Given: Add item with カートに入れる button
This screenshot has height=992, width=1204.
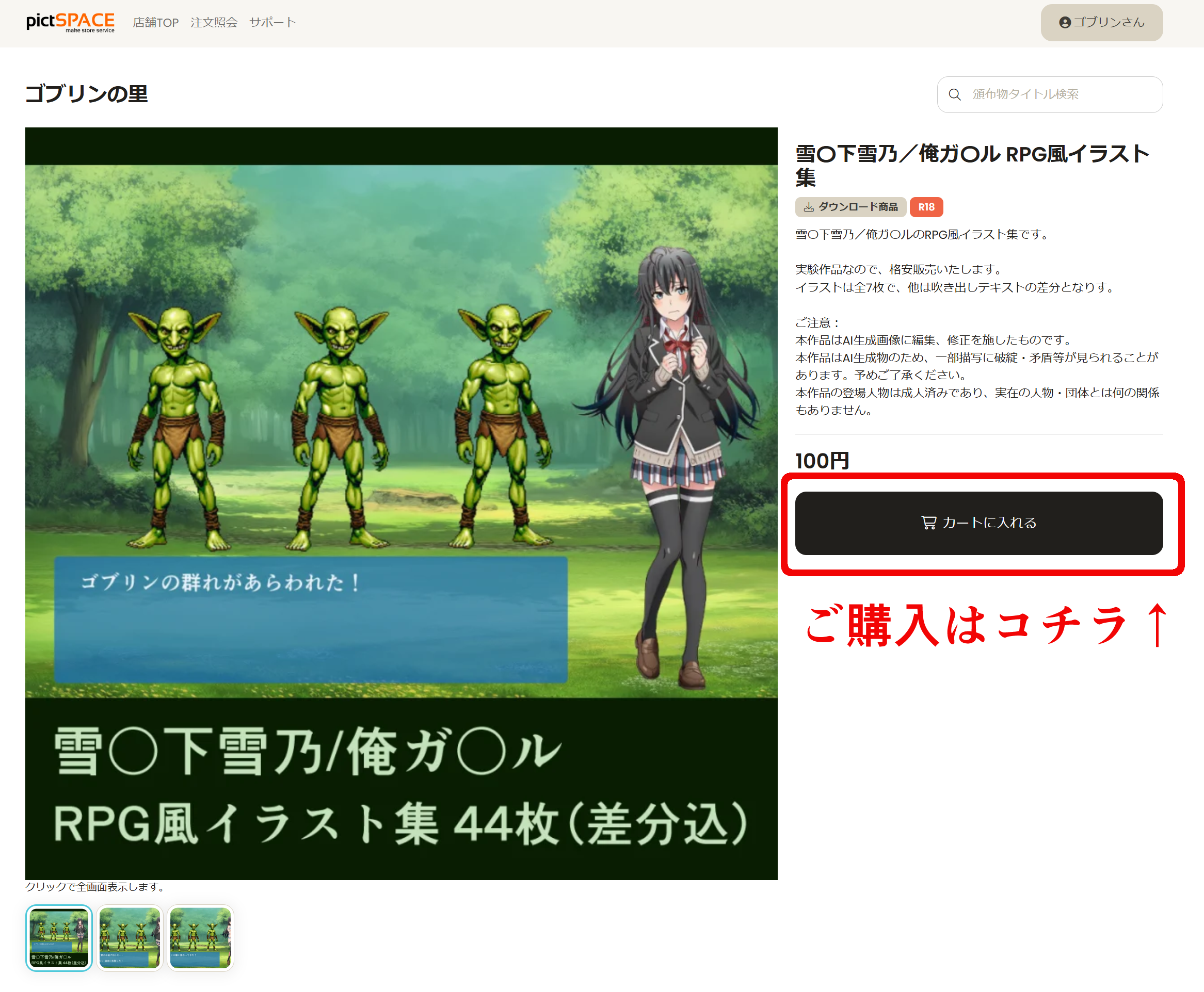Looking at the screenshot, I should point(979,523).
